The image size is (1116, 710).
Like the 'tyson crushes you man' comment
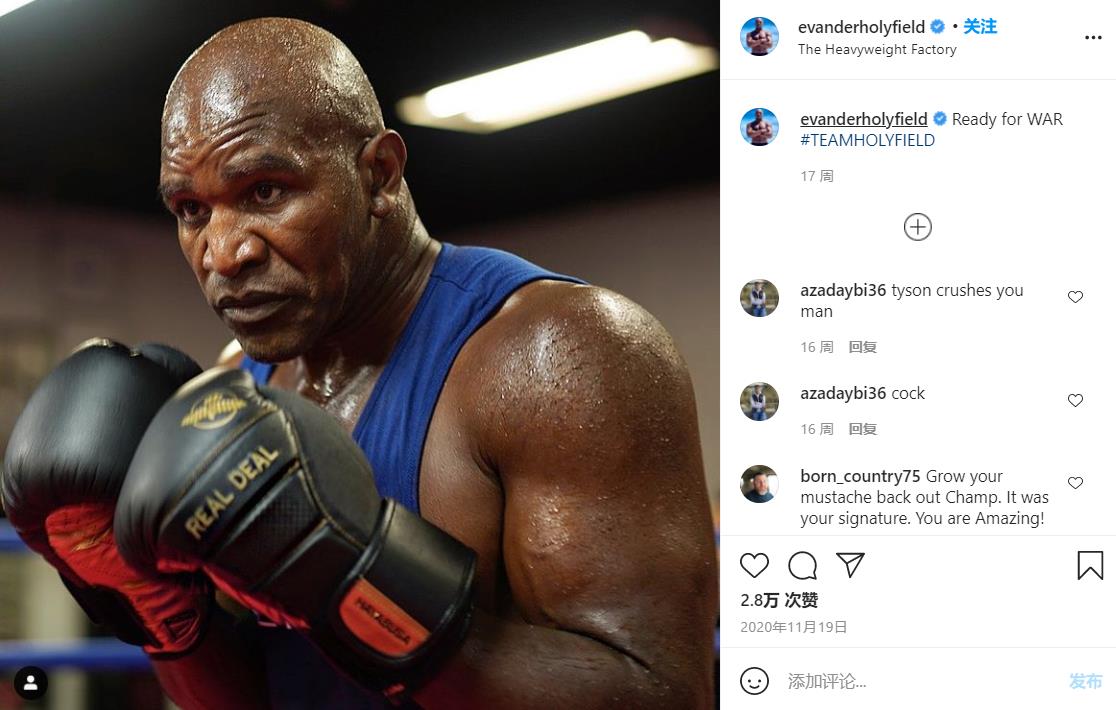pos(1075,297)
